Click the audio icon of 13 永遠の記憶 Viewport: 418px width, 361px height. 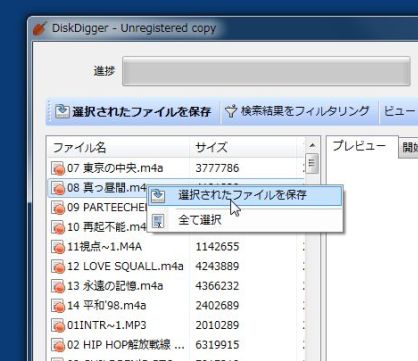(x=58, y=286)
